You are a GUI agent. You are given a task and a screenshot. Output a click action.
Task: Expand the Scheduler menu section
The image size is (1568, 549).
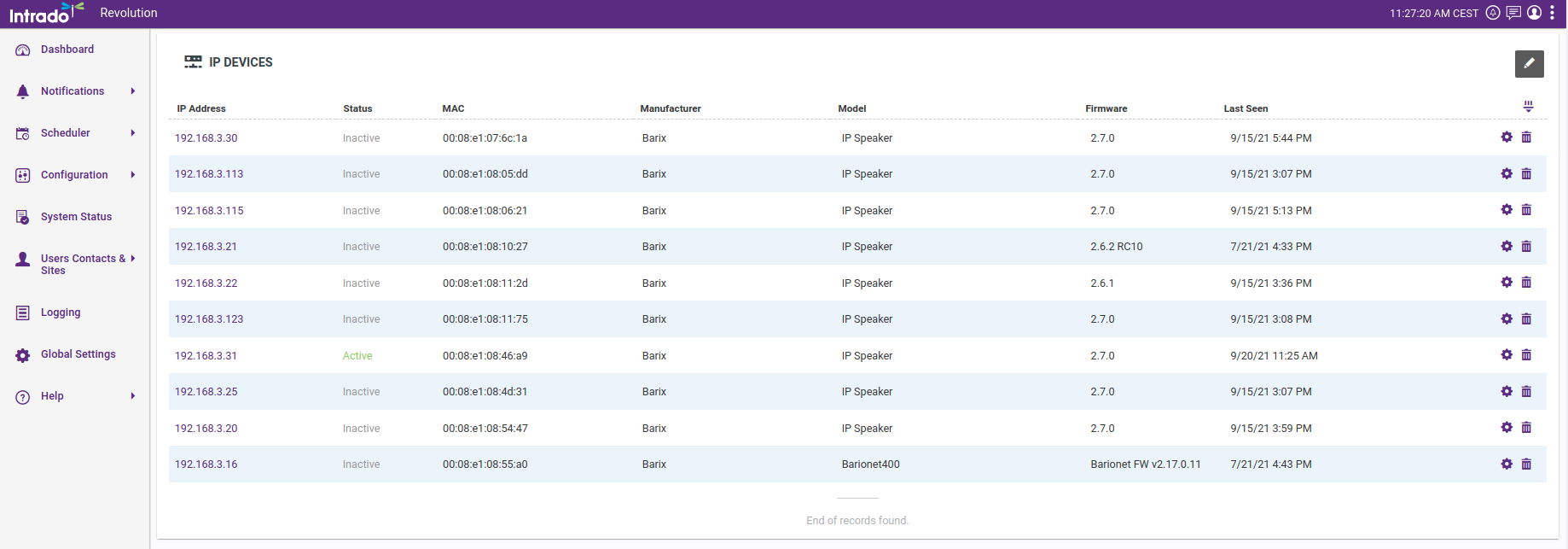[133, 133]
